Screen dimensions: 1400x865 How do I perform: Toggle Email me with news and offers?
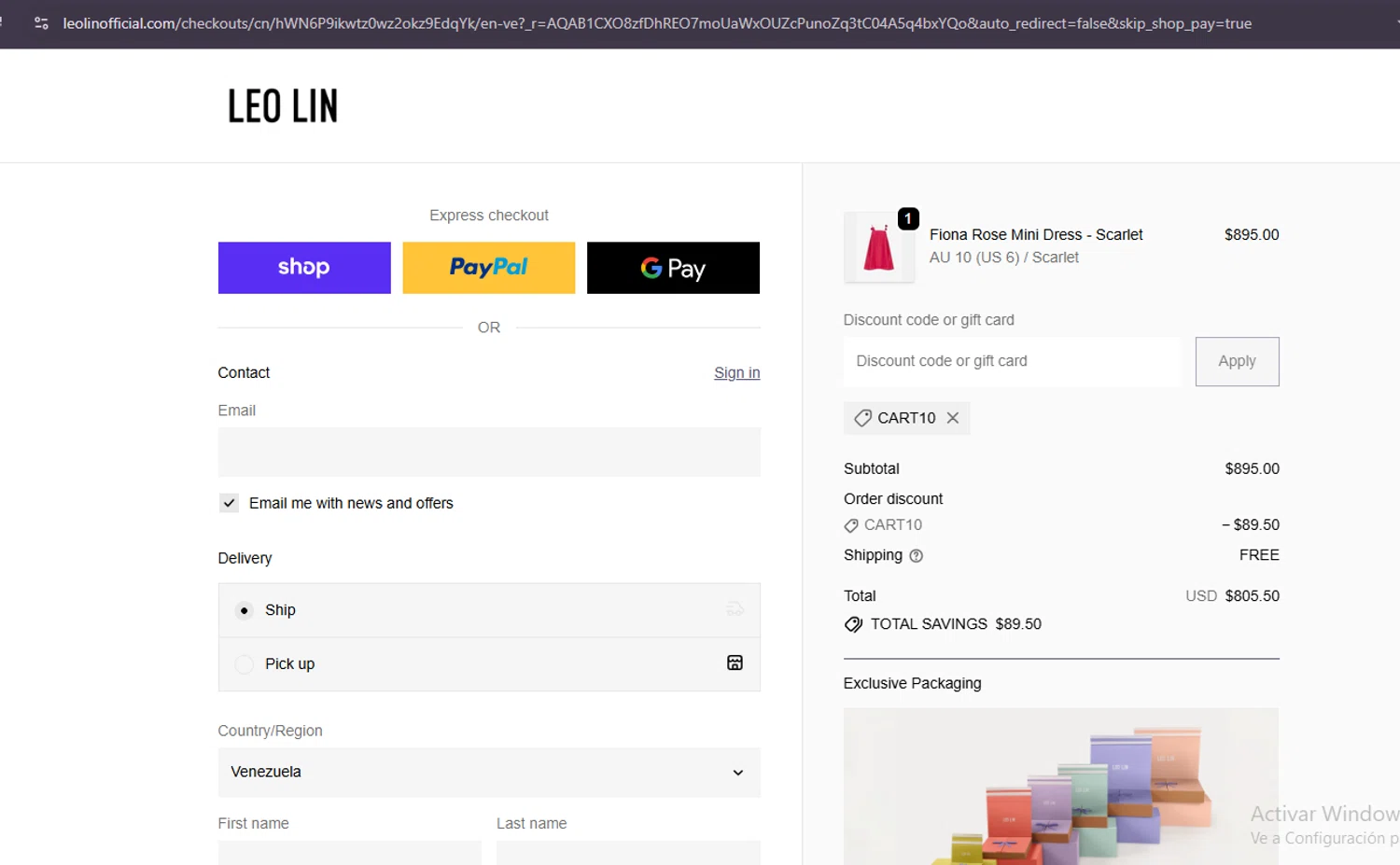click(x=229, y=503)
